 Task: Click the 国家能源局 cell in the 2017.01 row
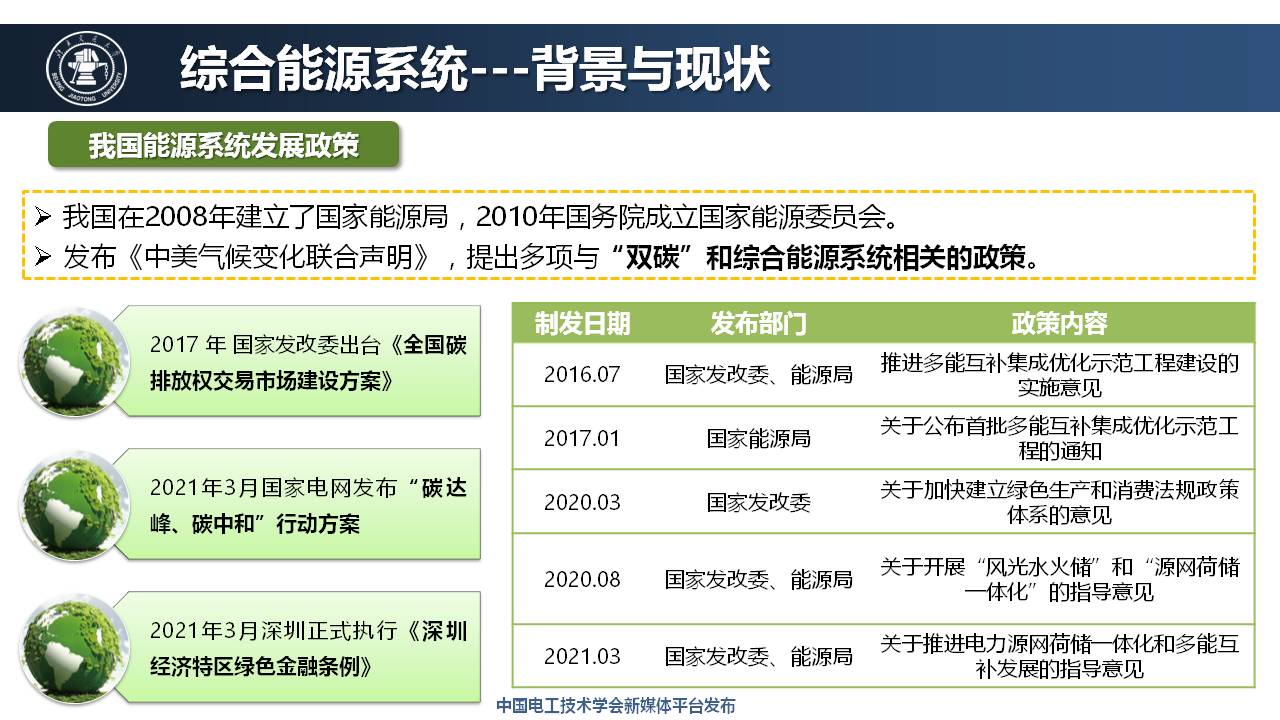[x=758, y=438]
